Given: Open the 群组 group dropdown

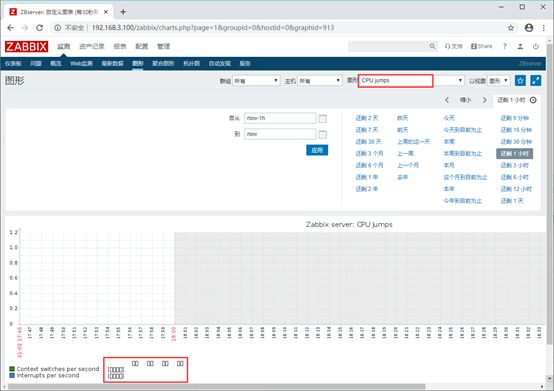Looking at the screenshot, I should coord(256,81).
